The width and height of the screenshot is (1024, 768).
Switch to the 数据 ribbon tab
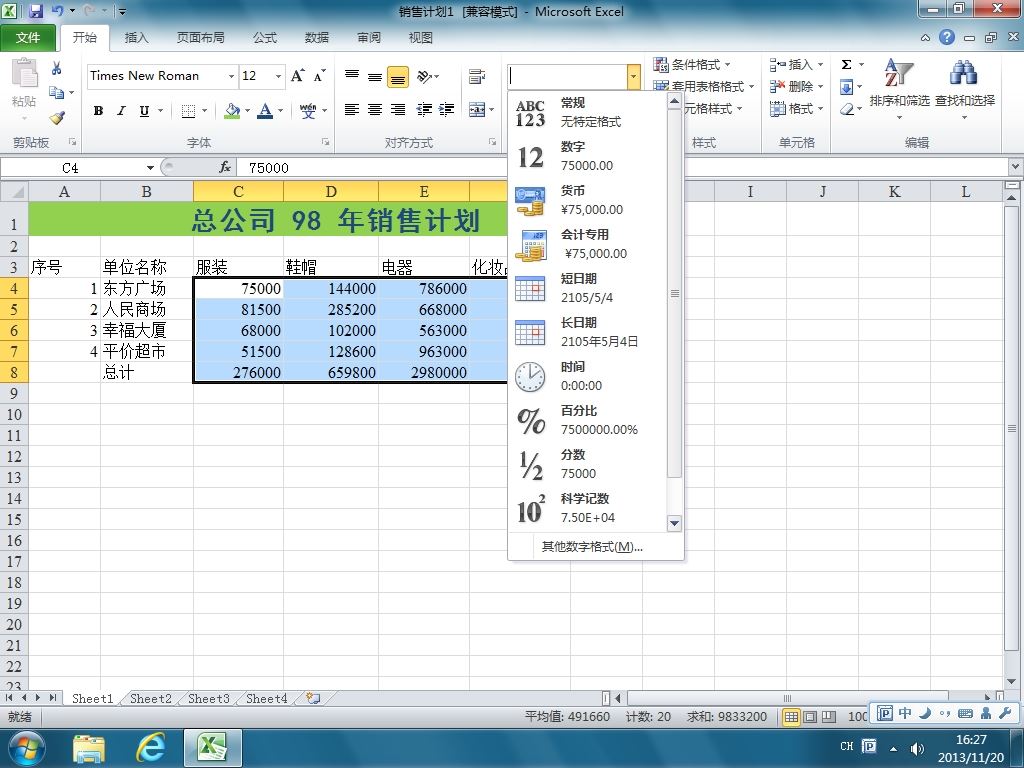317,38
